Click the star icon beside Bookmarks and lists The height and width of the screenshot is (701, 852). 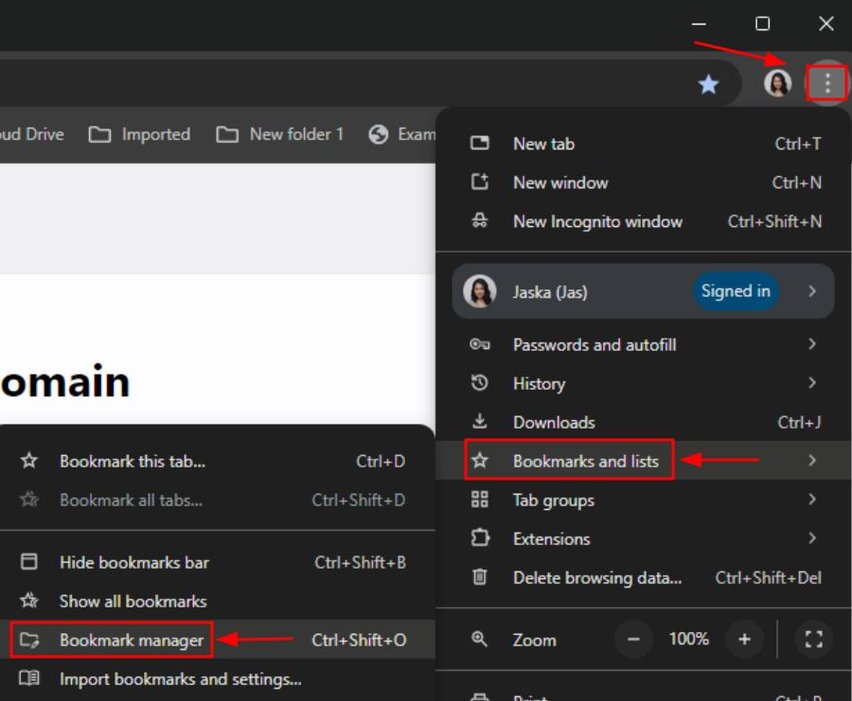tap(479, 461)
